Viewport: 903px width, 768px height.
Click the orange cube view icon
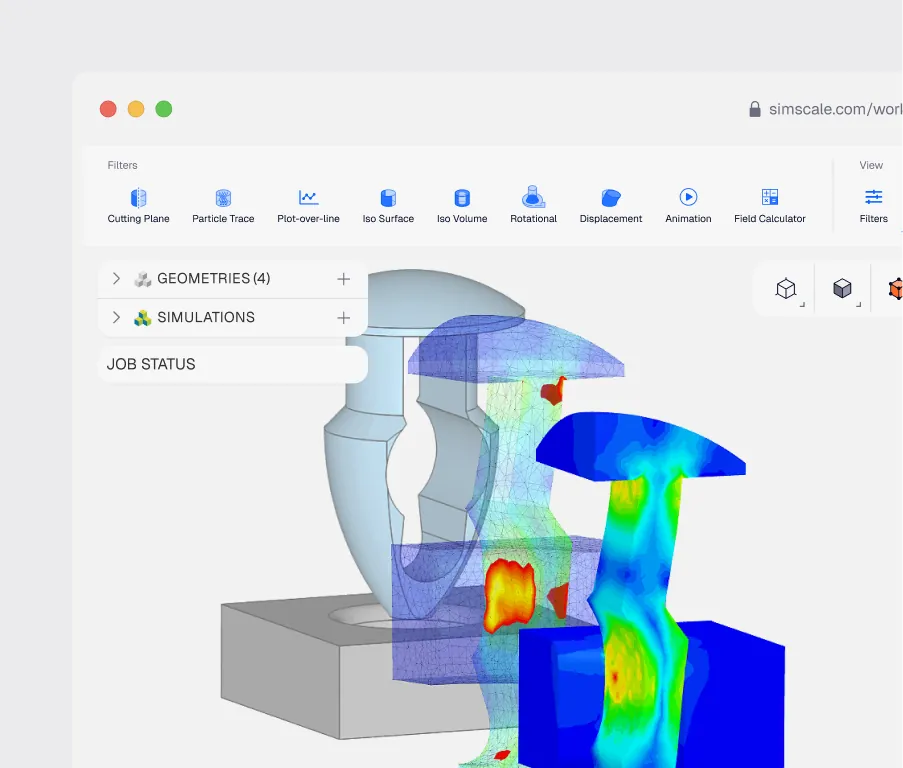896,288
